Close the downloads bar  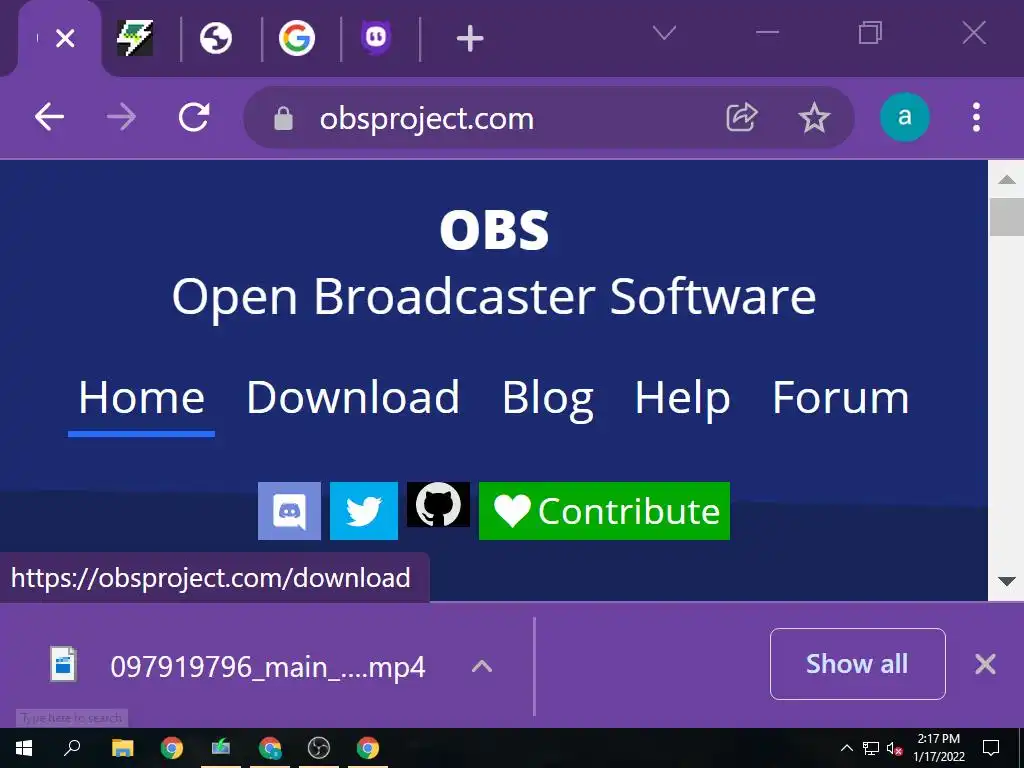(x=985, y=664)
